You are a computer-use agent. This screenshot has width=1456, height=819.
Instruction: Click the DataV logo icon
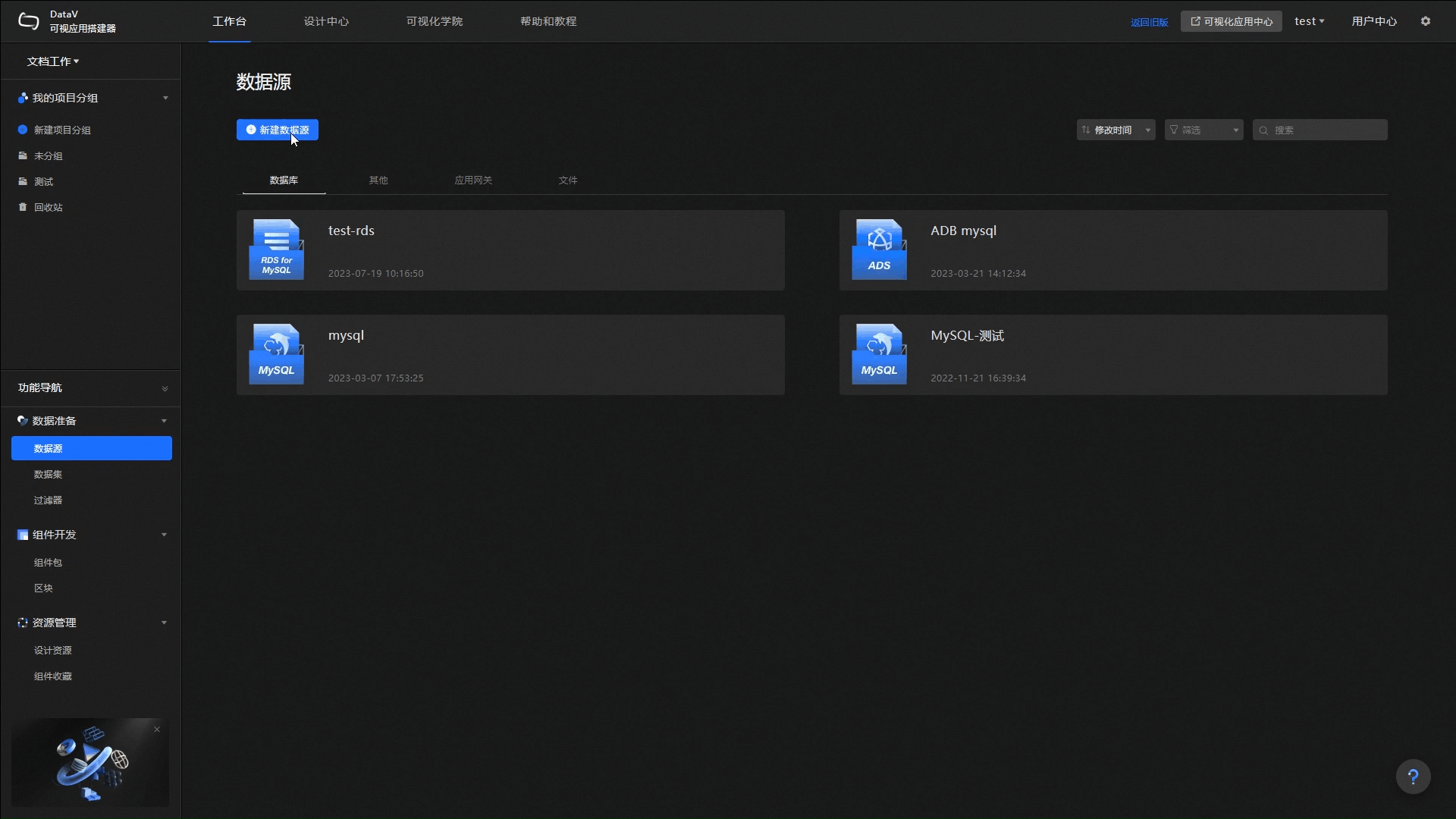tap(28, 21)
